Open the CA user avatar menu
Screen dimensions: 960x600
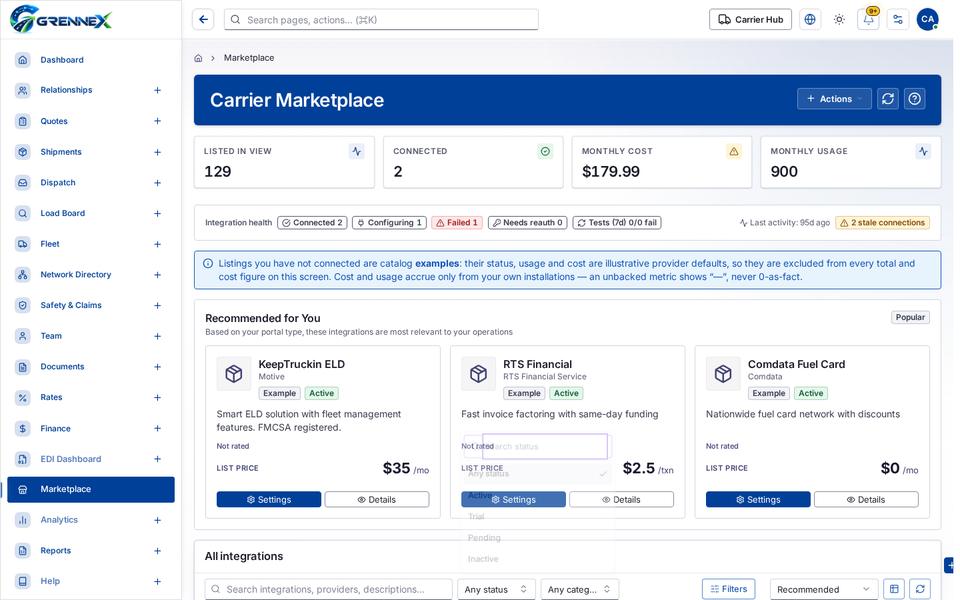(x=928, y=20)
